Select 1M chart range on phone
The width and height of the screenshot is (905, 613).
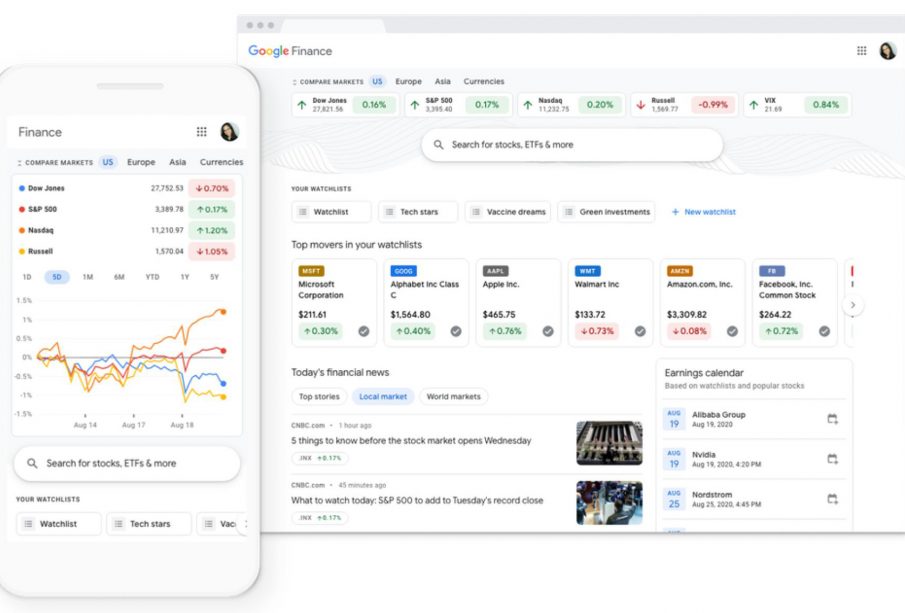coord(88,277)
